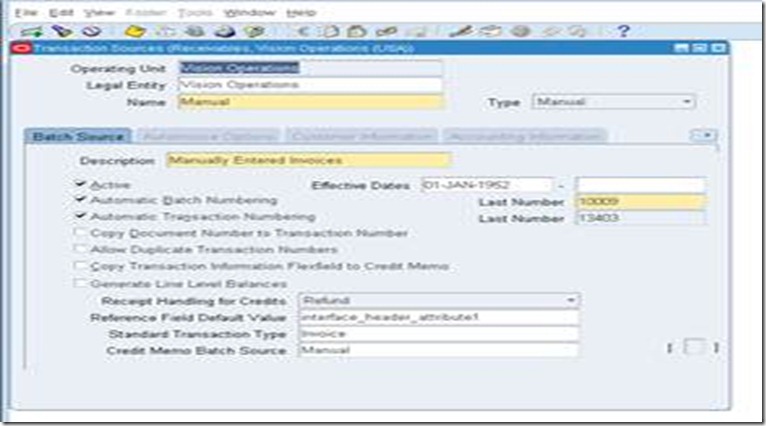Open the Help menu
Viewport: 766px width, 426px height.
[x=301, y=13]
